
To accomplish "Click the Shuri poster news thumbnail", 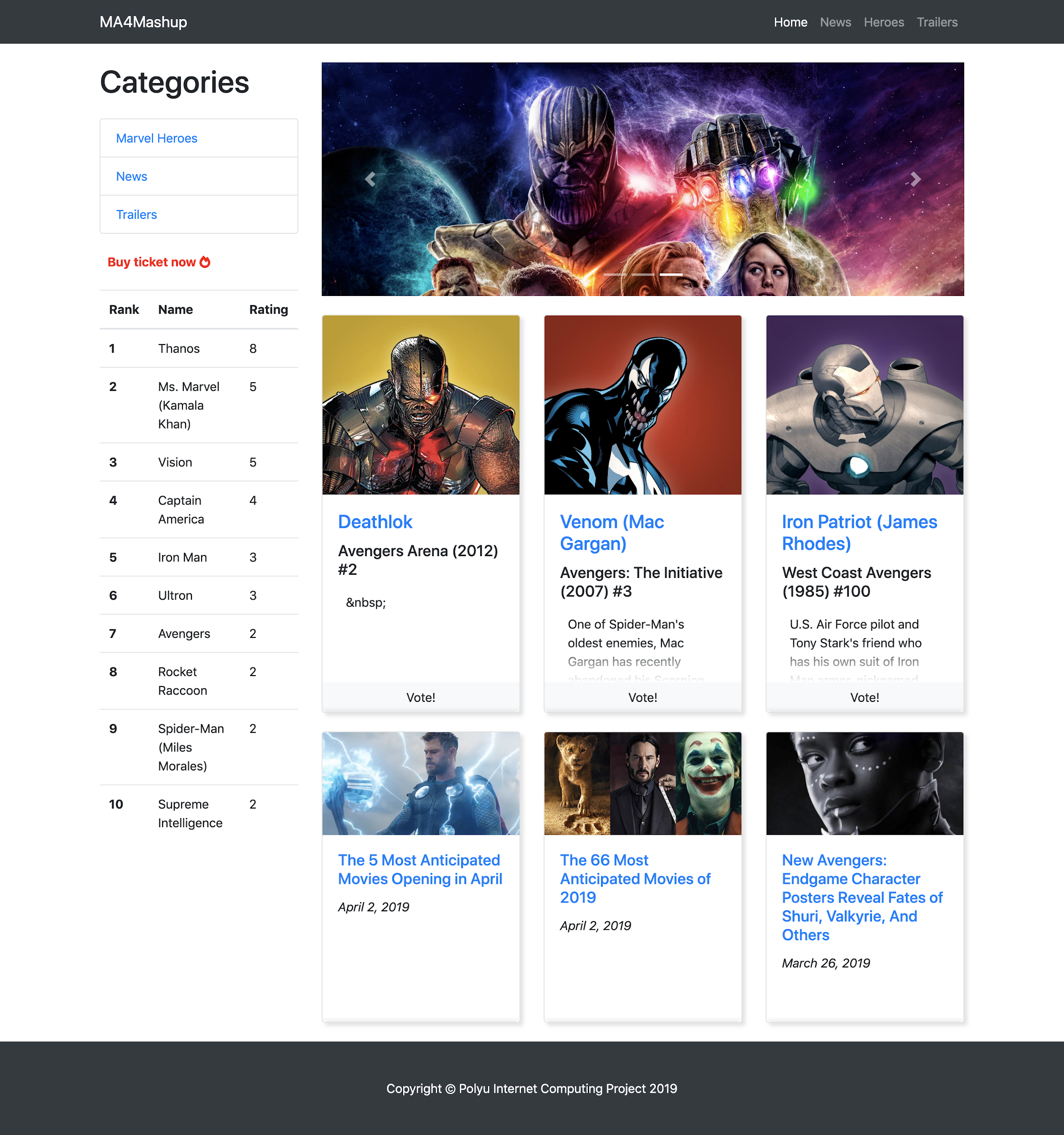I will point(864,783).
